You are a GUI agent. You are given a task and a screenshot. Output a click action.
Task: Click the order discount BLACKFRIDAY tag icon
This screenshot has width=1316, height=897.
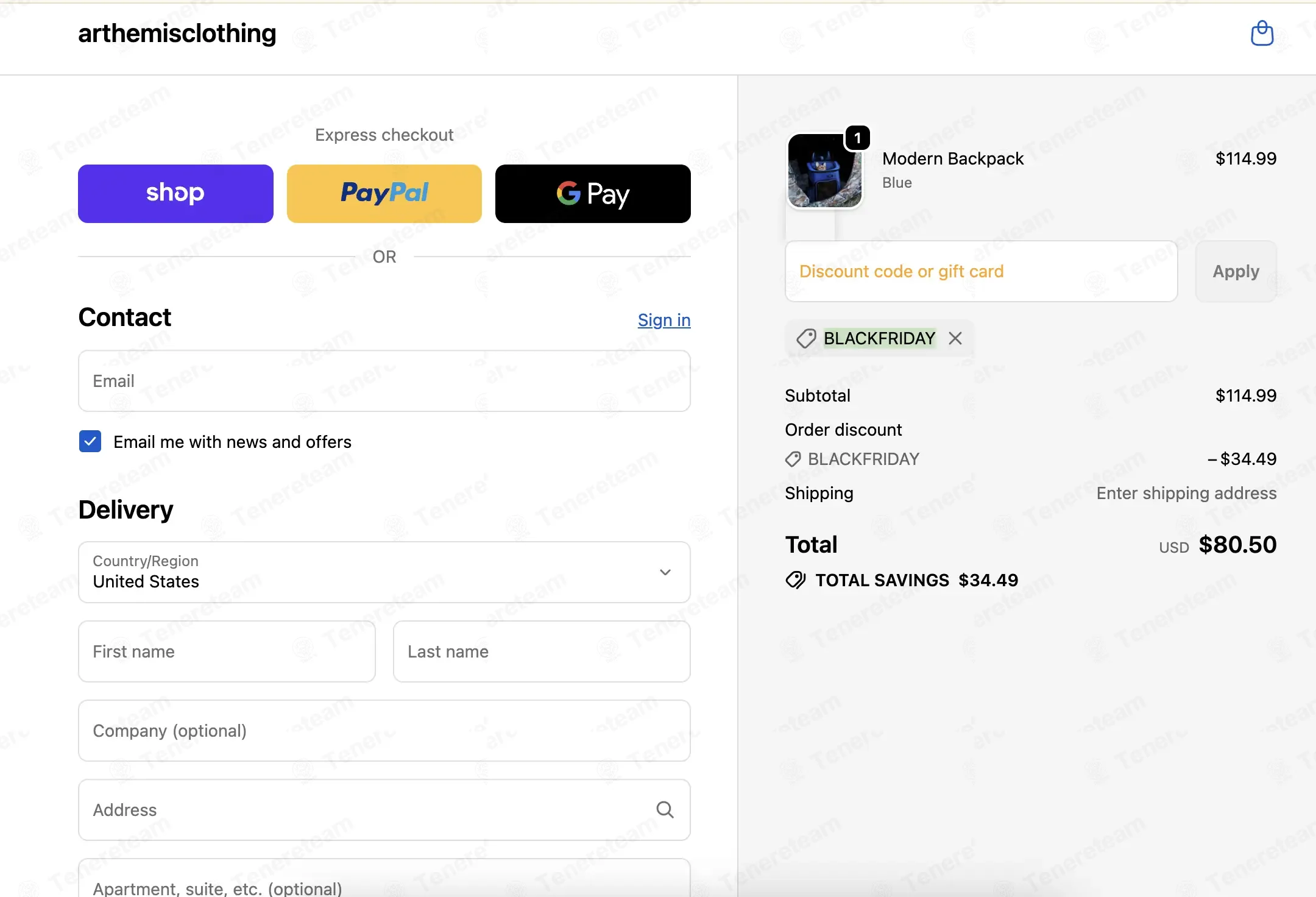click(793, 459)
